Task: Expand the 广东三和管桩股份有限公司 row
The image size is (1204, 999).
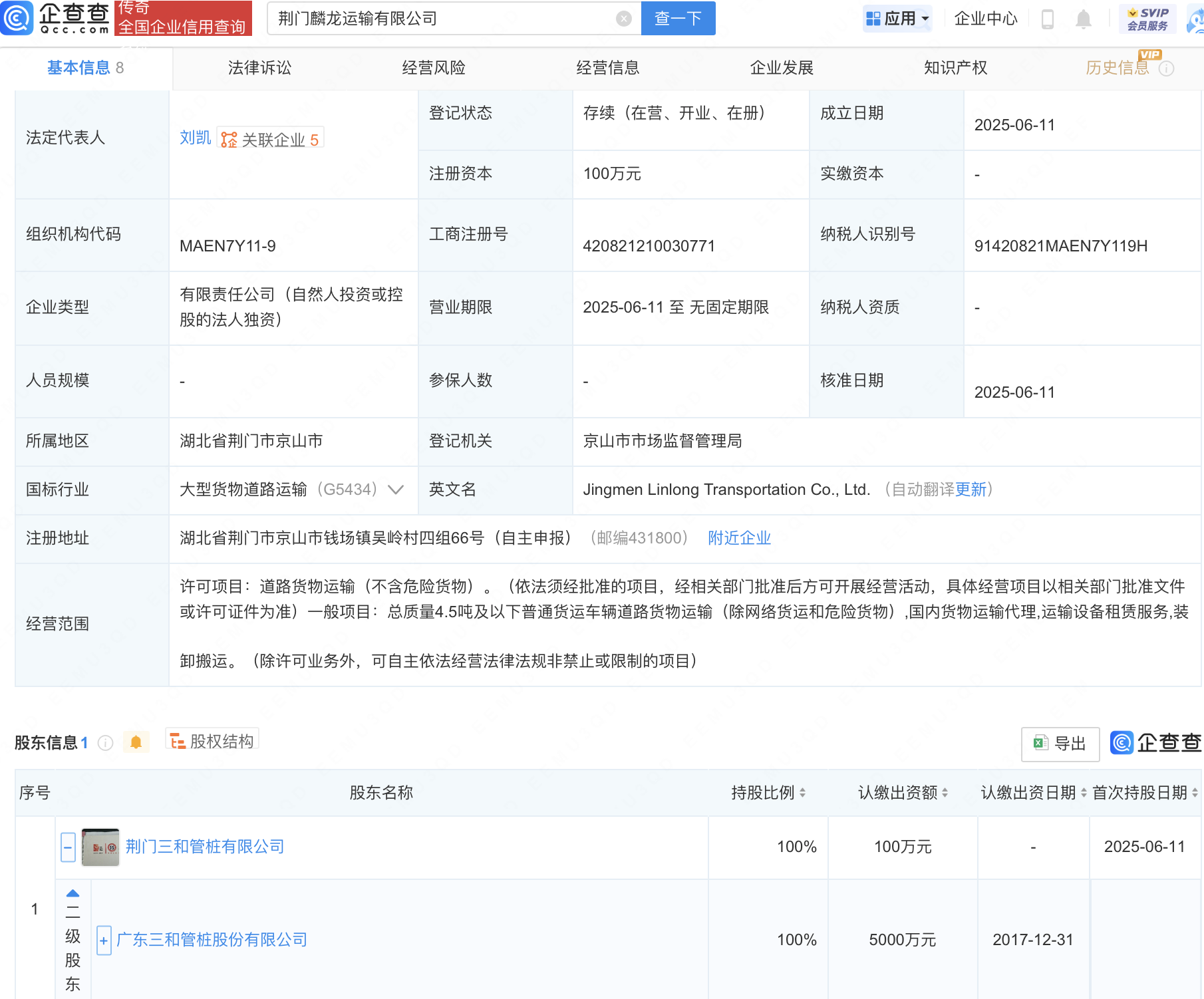Action: click(x=104, y=940)
